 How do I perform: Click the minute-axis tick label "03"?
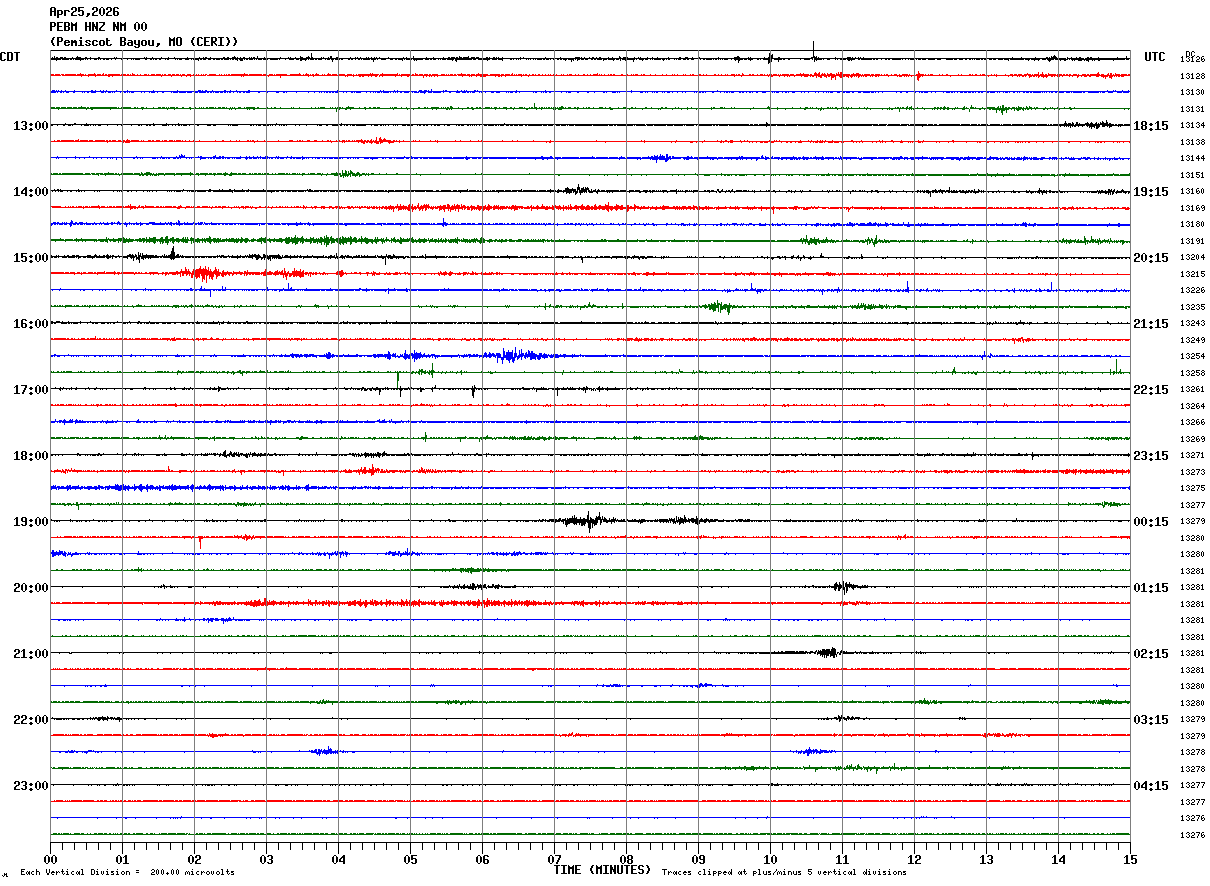point(266,859)
